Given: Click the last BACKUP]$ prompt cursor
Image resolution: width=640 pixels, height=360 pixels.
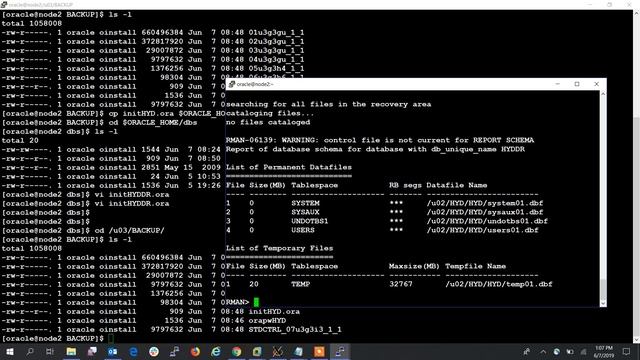Looking at the screenshot, I should 111,338.
